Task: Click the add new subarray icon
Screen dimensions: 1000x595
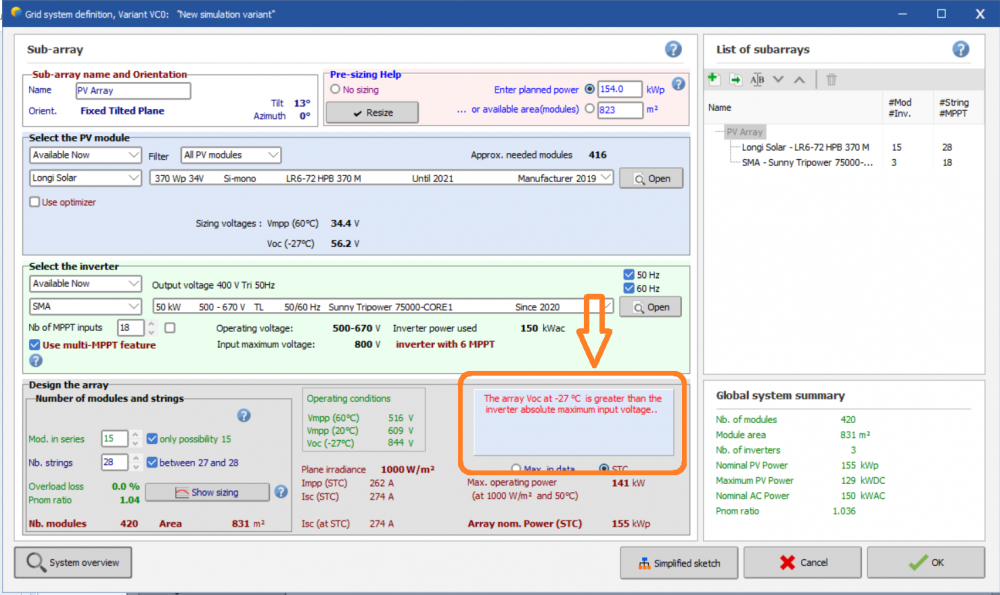Action: click(713, 79)
